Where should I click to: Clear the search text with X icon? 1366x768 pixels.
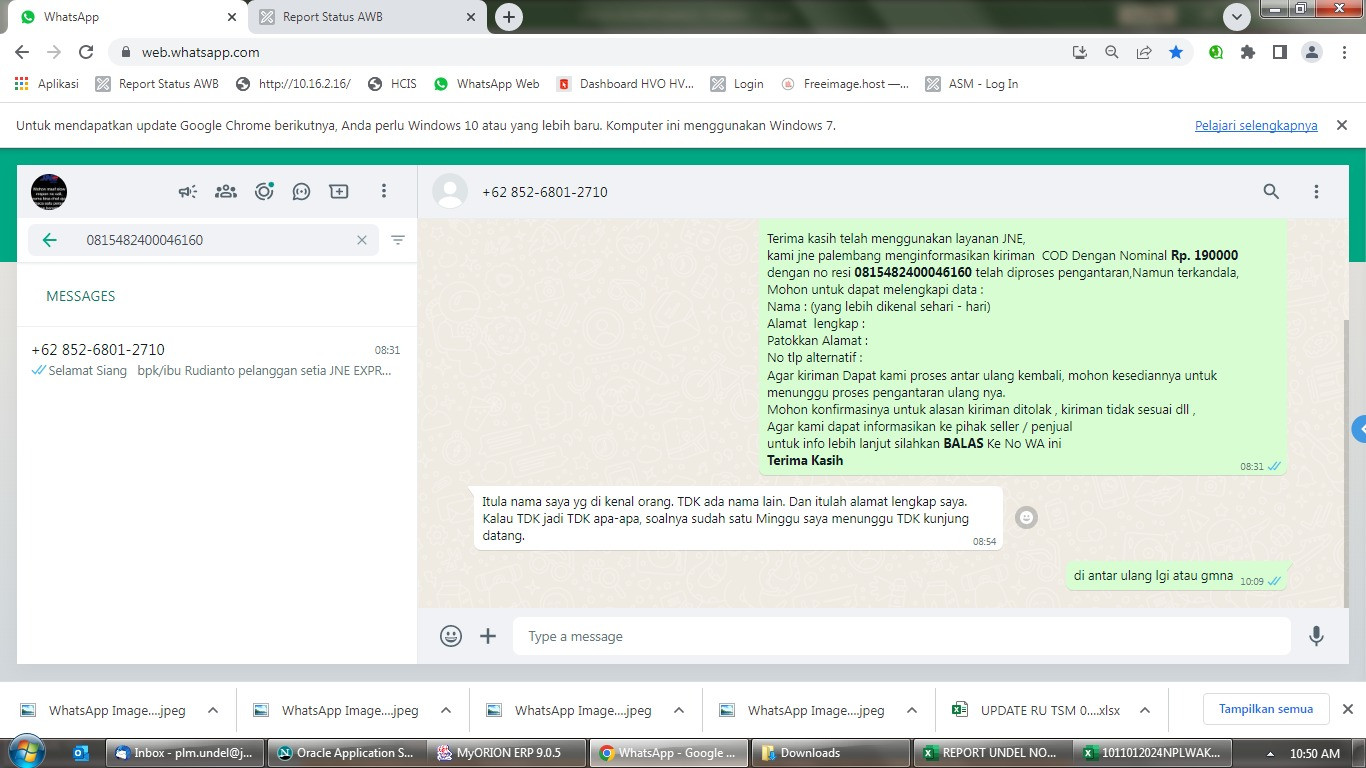(362, 240)
